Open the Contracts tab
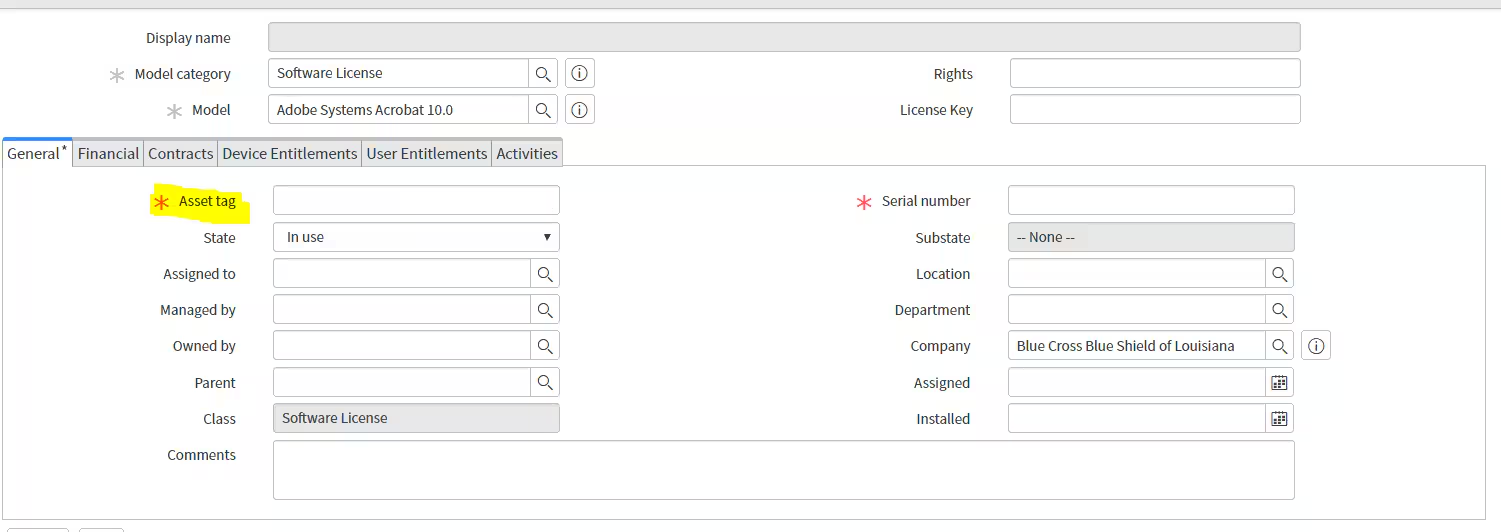 coord(181,153)
